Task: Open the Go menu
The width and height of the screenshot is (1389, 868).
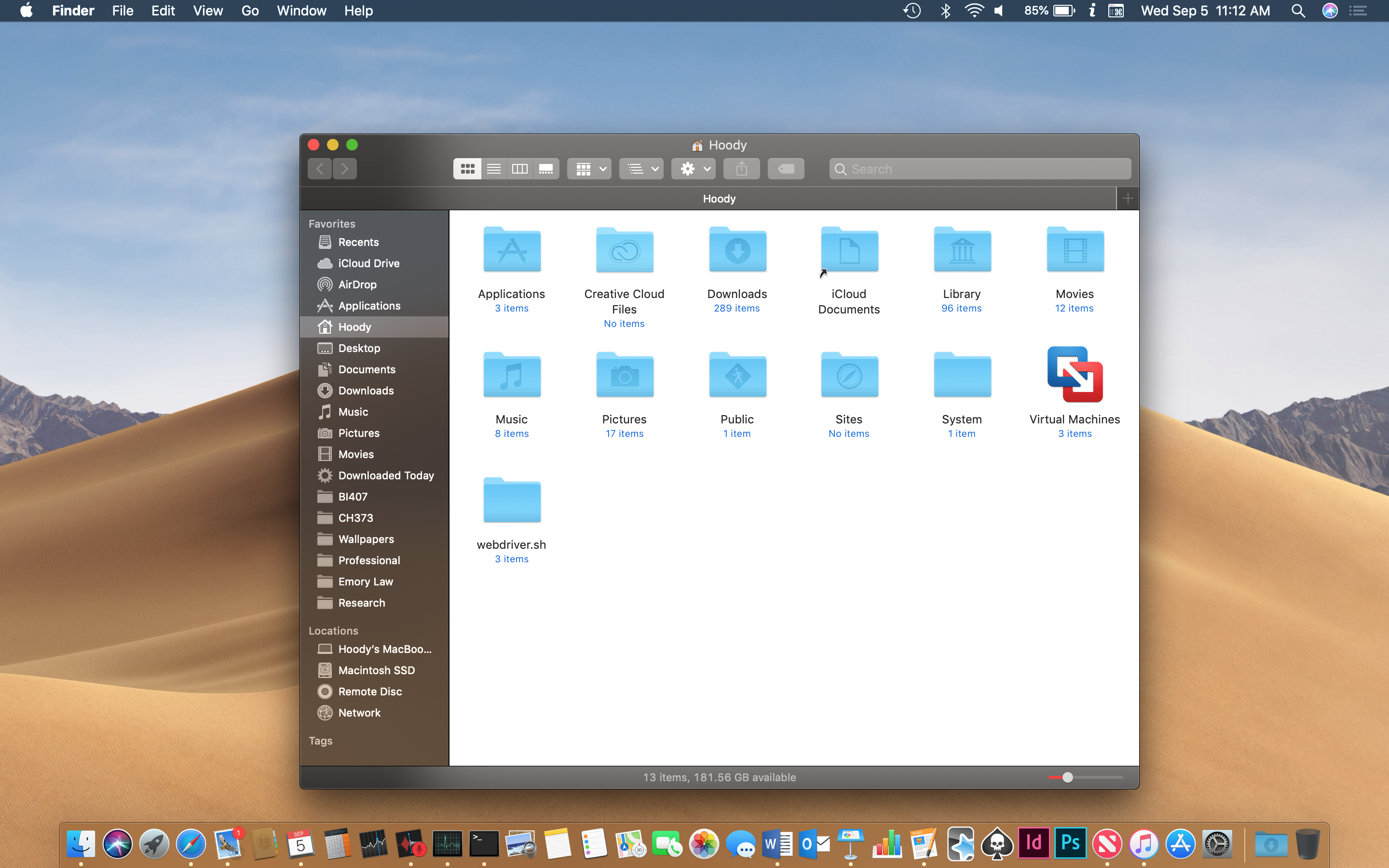Action: [250, 11]
